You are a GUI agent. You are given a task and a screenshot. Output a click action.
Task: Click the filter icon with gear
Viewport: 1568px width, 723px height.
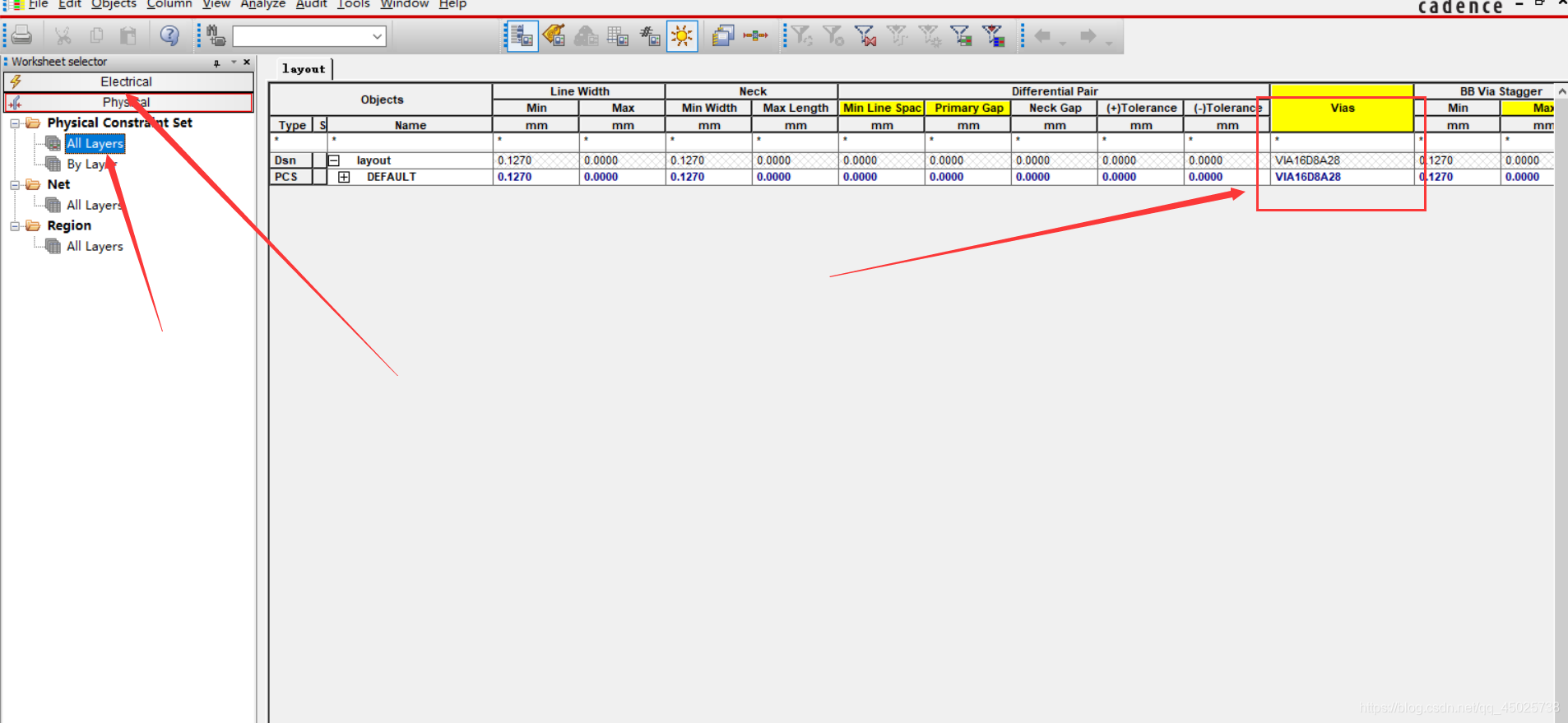(930, 35)
